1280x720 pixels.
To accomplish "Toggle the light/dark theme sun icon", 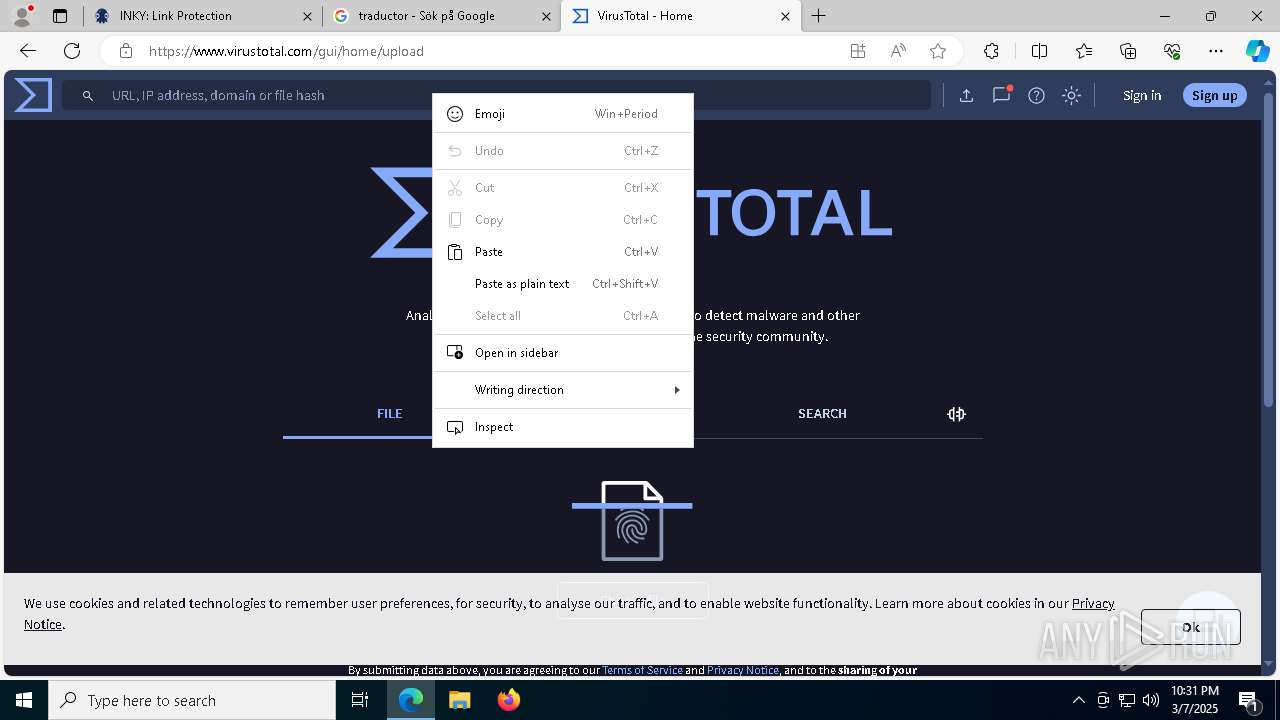I will [1071, 95].
